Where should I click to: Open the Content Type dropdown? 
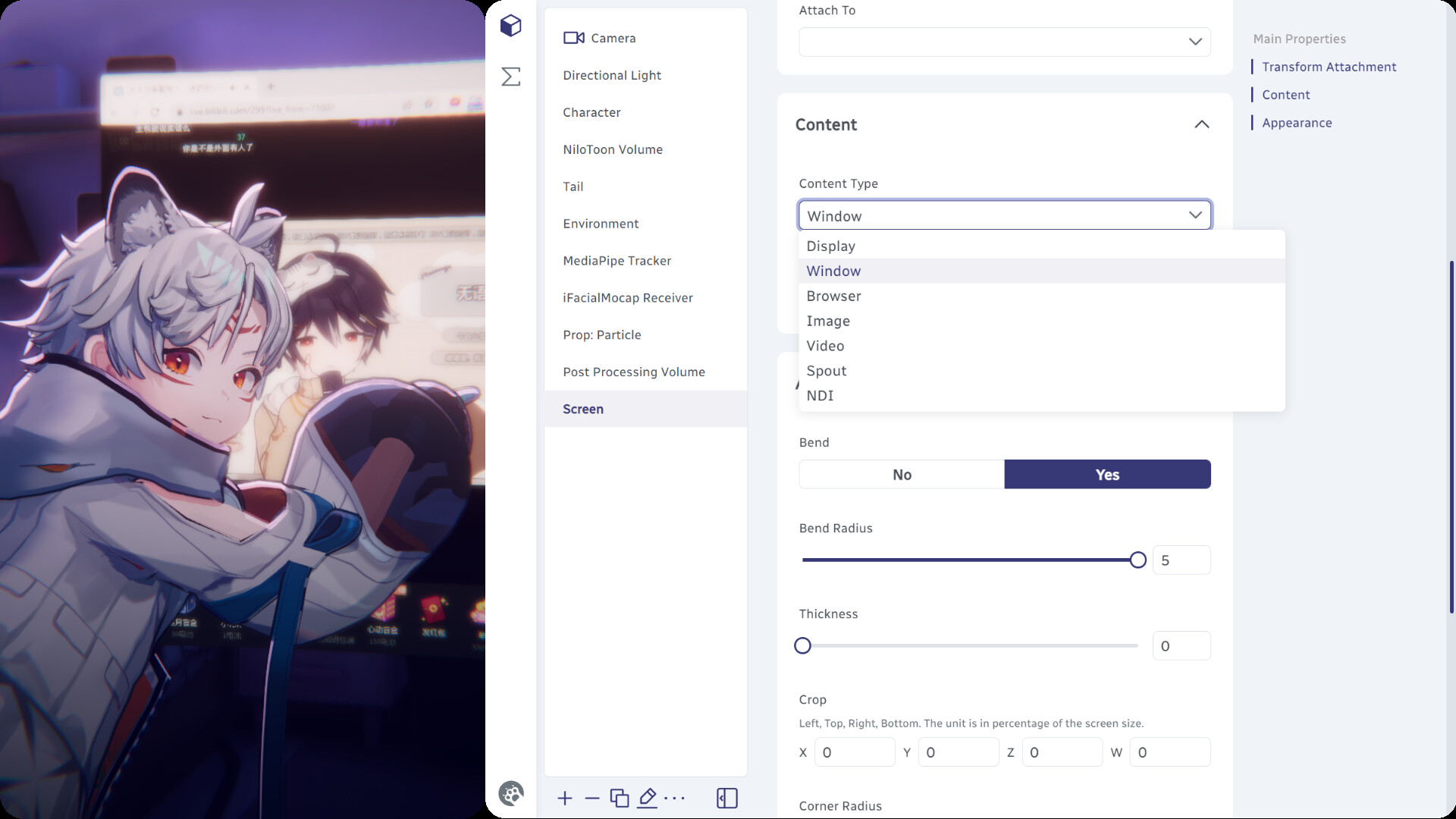(1004, 215)
